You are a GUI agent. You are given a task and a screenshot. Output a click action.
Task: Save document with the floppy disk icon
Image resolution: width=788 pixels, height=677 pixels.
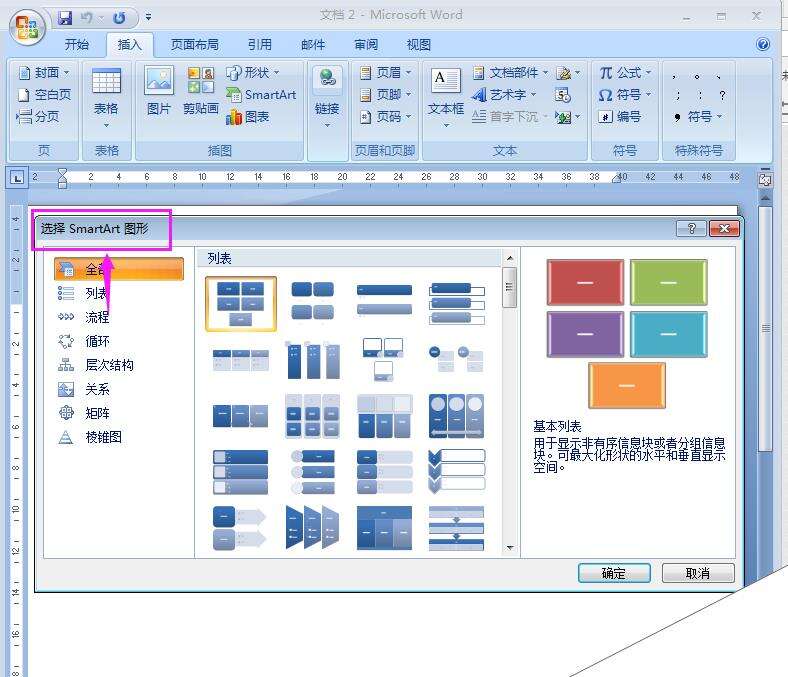click(65, 18)
